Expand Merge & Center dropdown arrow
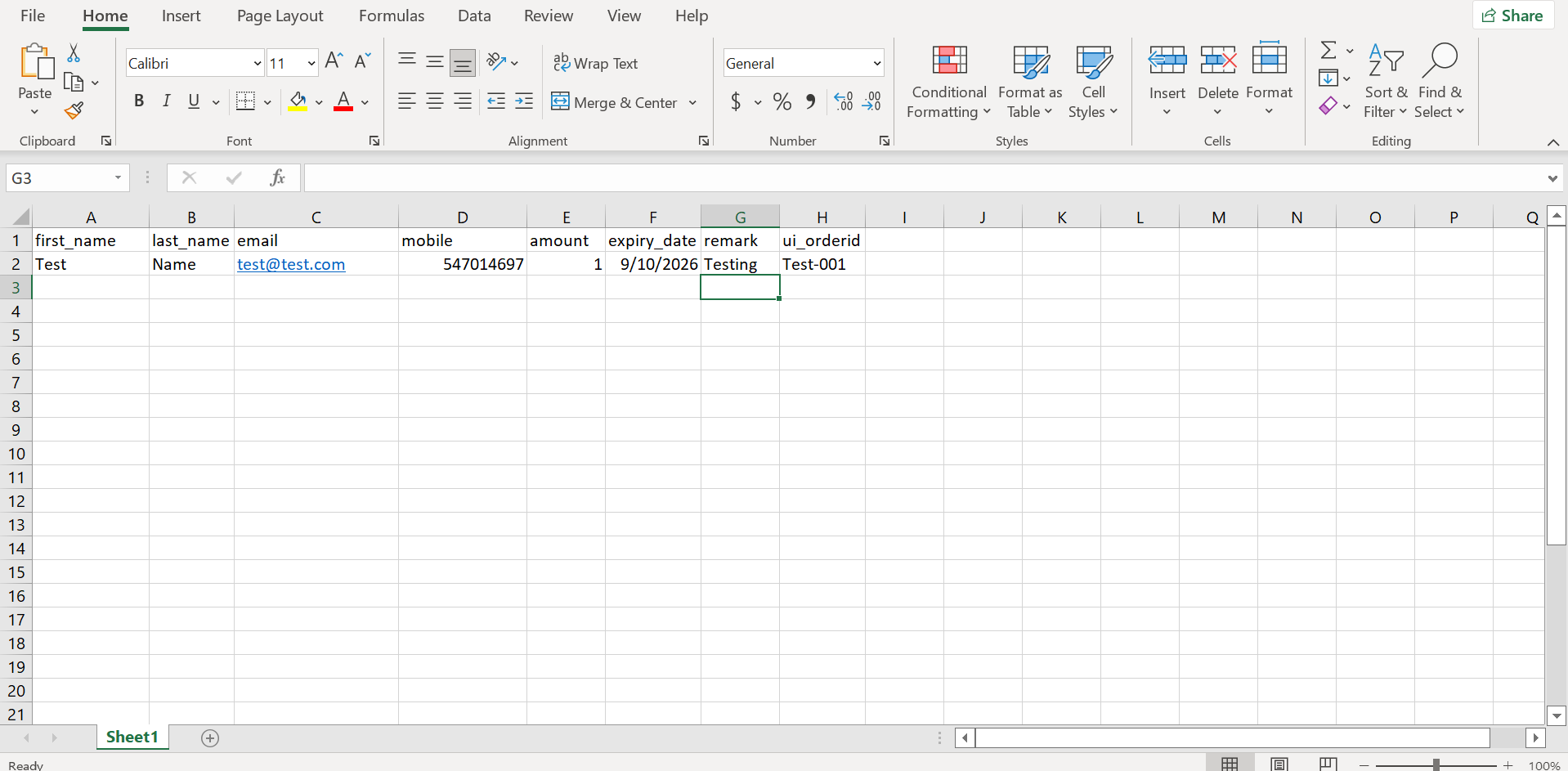Image resolution: width=1568 pixels, height=771 pixels. (x=692, y=102)
